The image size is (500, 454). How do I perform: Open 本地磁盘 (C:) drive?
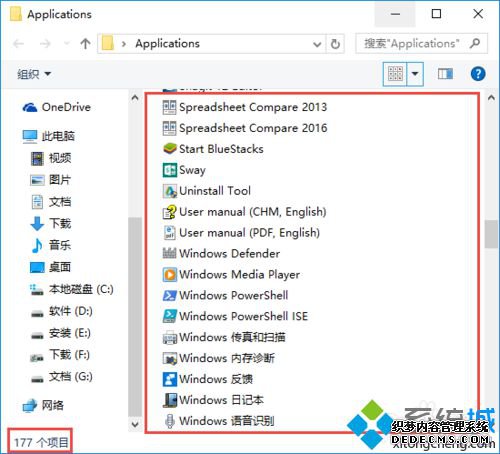point(72,289)
